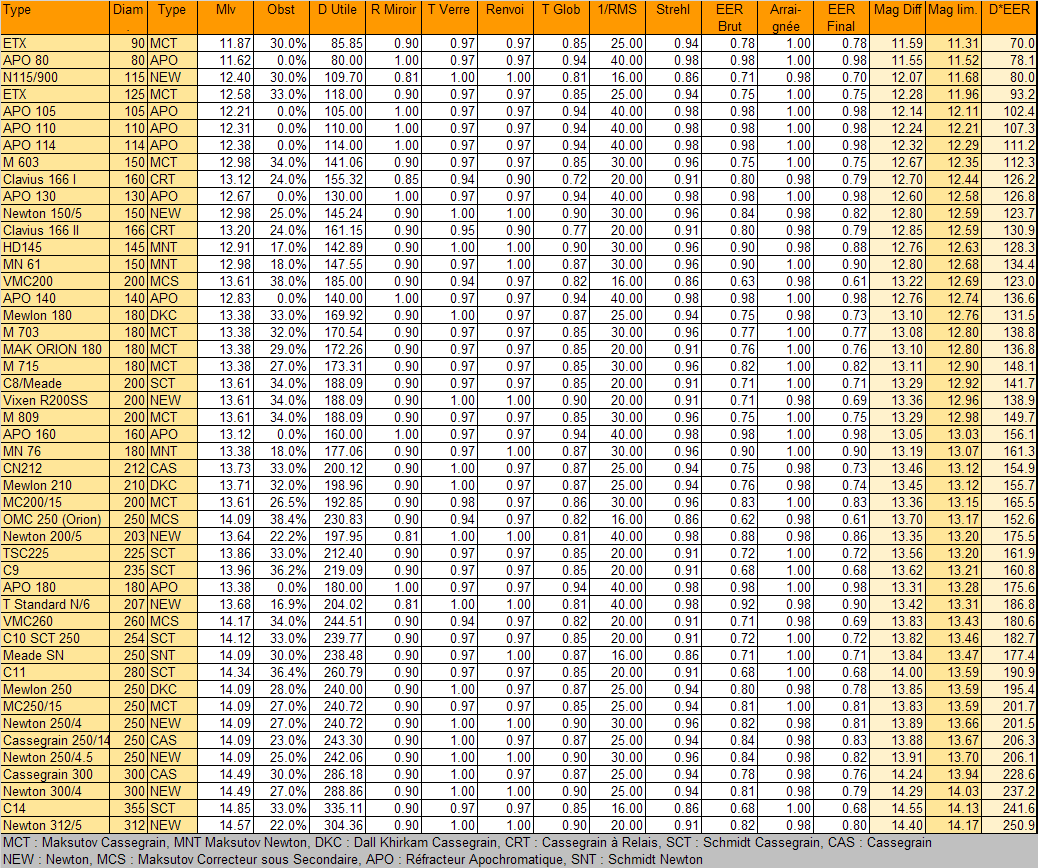The height and width of the screenshot is (868, 1038).
Task: Click the "HD145" row name cell
Action: [55, 247]
